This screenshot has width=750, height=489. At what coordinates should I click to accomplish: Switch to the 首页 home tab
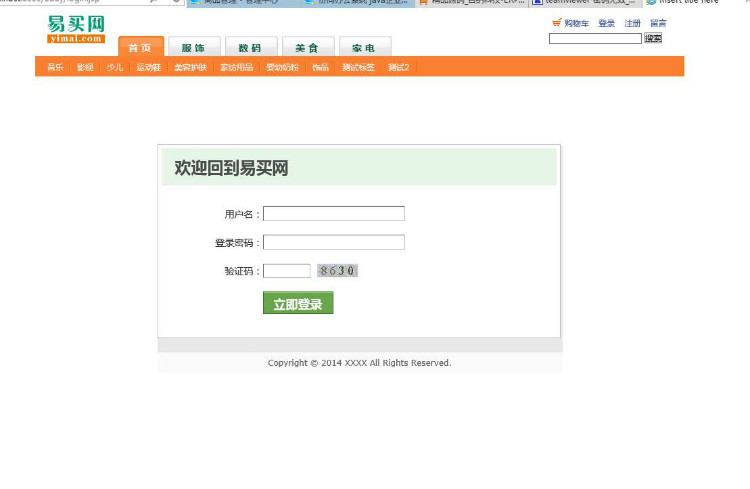click(x=141, y=47)
